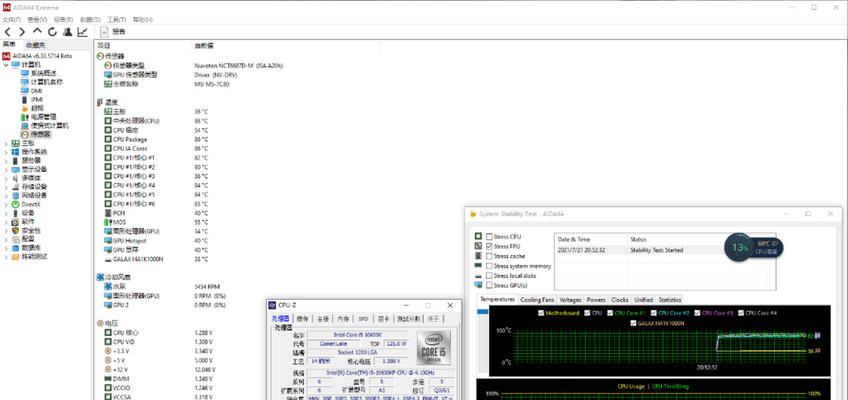This screenshot has height=400, width=848.
Task: Click the 便携式计算机 laptop icon in tree
Action: click(x=24, y=125)
